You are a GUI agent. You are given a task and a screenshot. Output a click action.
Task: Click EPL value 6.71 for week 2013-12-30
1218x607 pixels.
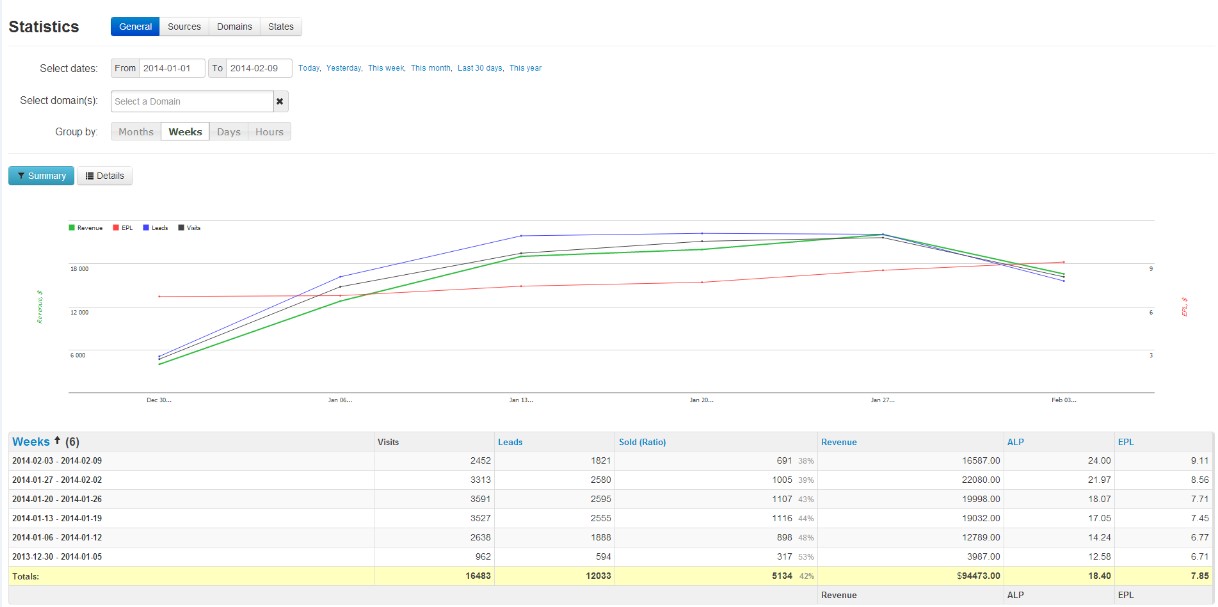click(x=1202, y=557)
